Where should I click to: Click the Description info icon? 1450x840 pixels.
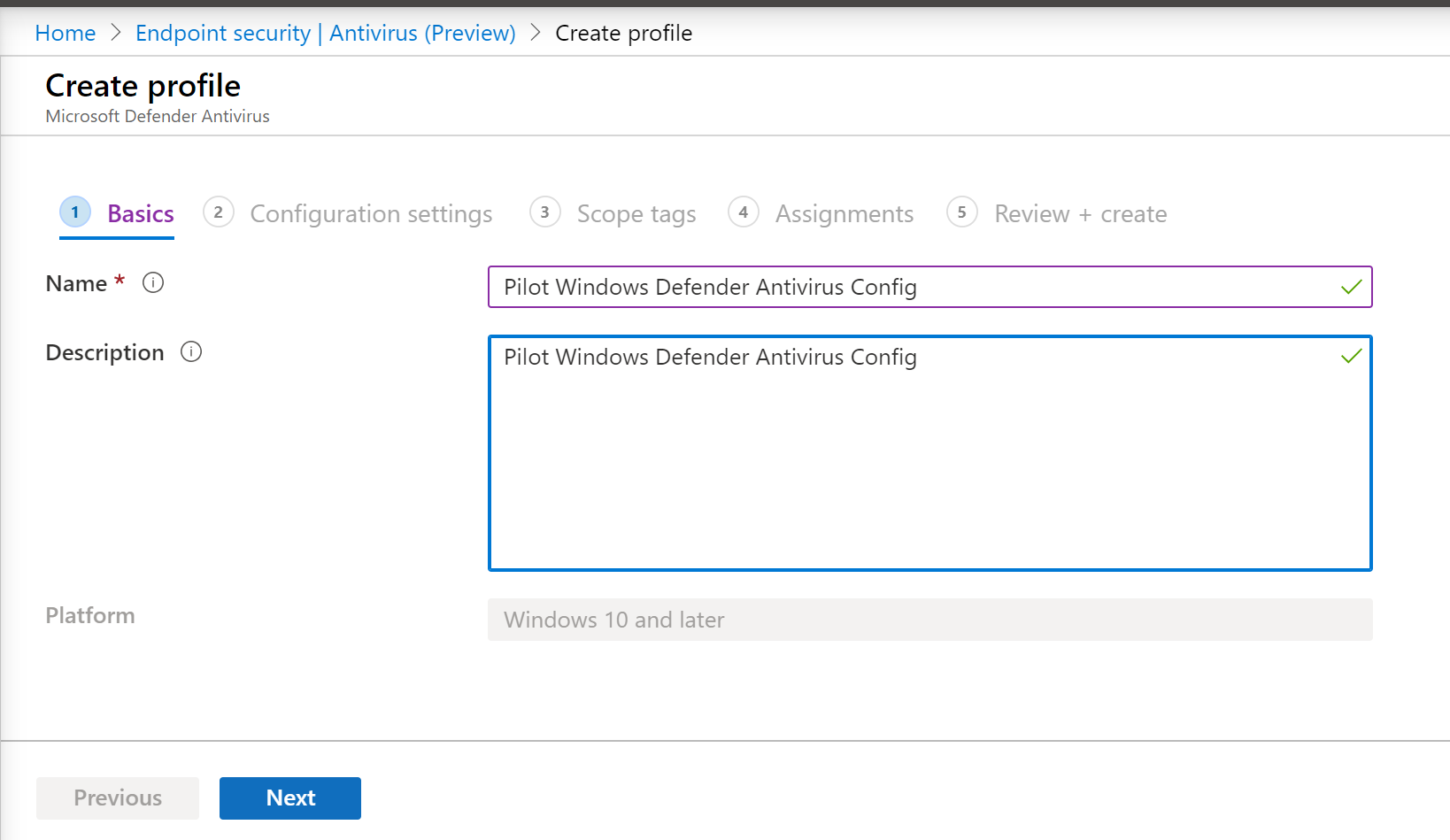191,352
